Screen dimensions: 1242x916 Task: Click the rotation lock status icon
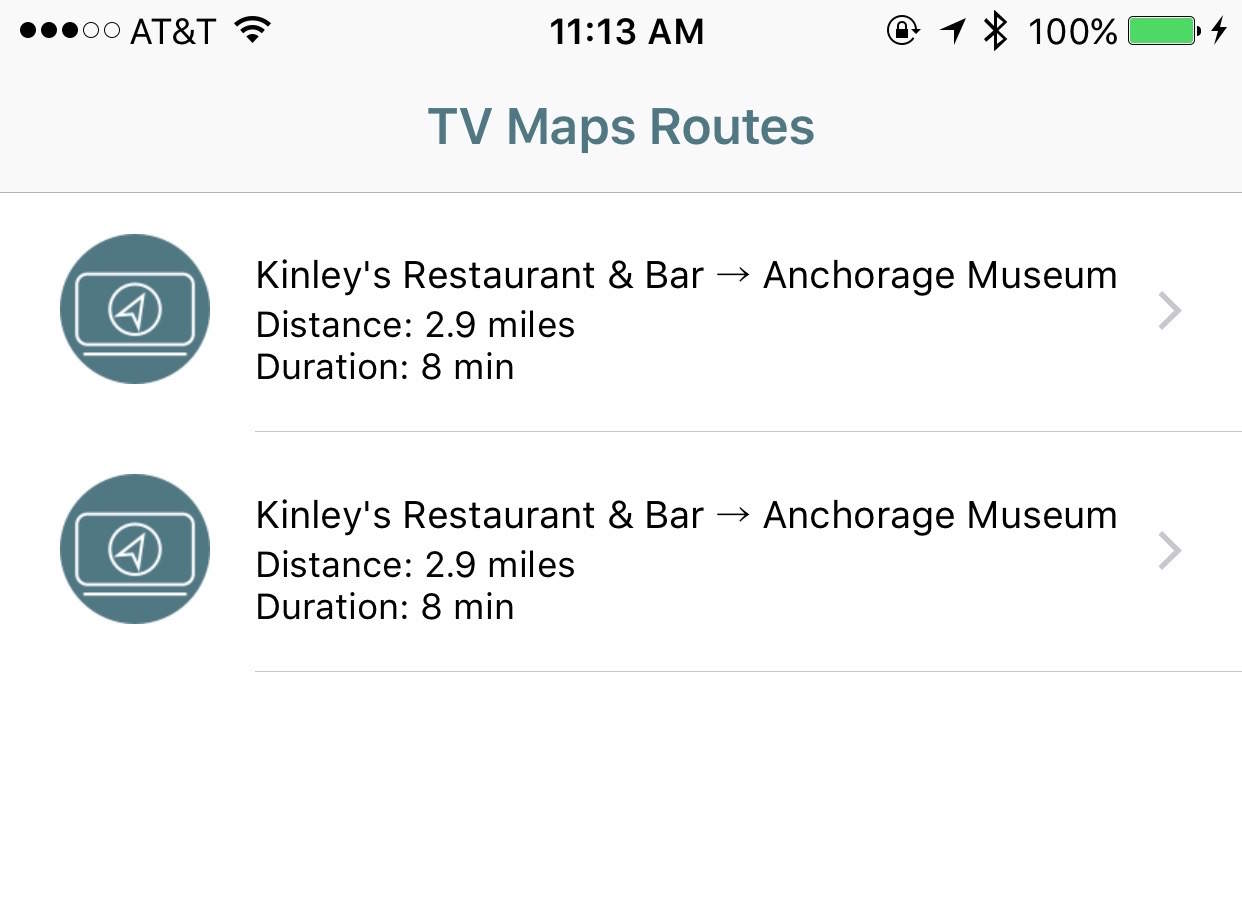(902, 31)
